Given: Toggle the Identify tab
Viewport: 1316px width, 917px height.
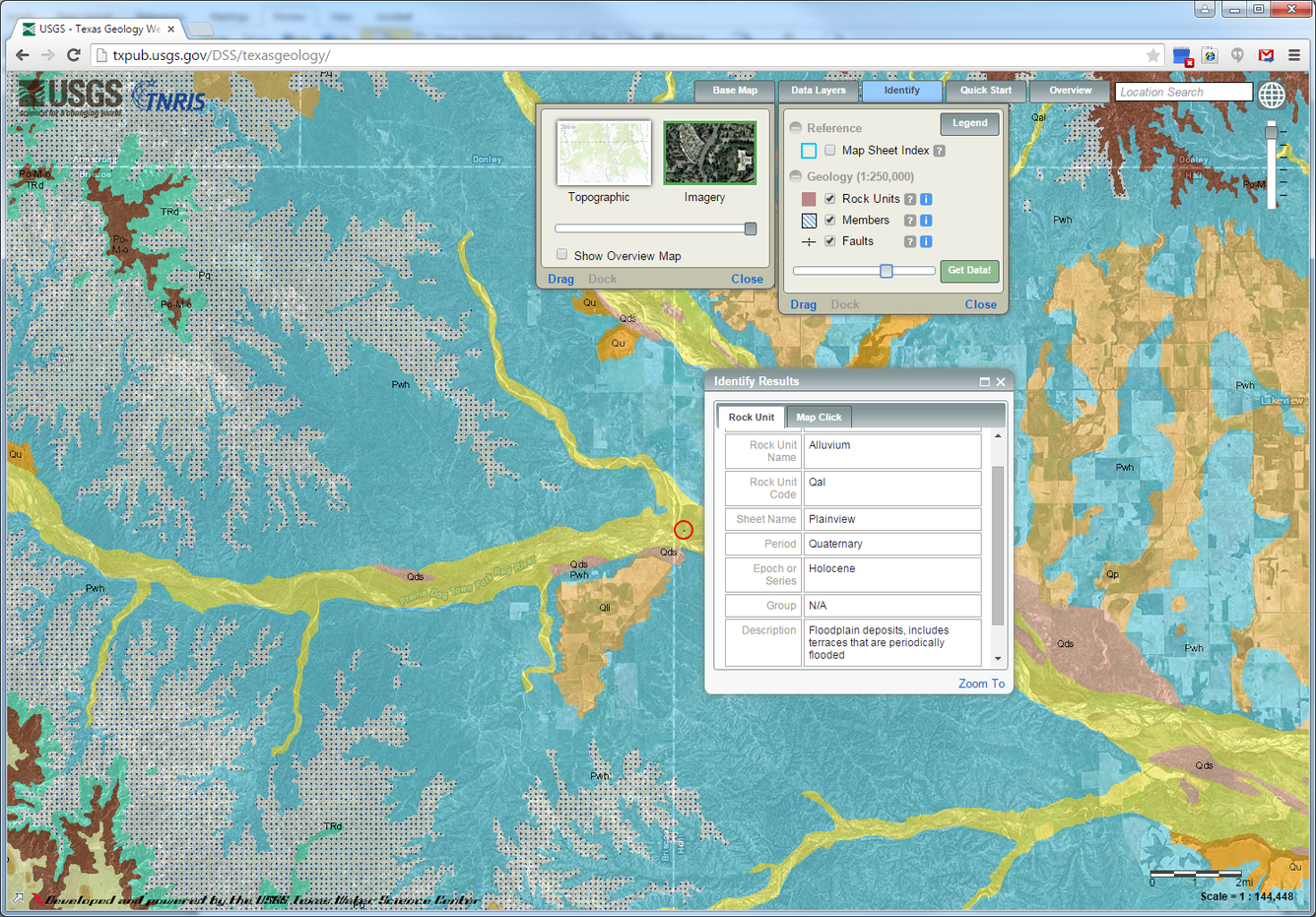Looking at the screenshot, I should [x=901, y=91].
